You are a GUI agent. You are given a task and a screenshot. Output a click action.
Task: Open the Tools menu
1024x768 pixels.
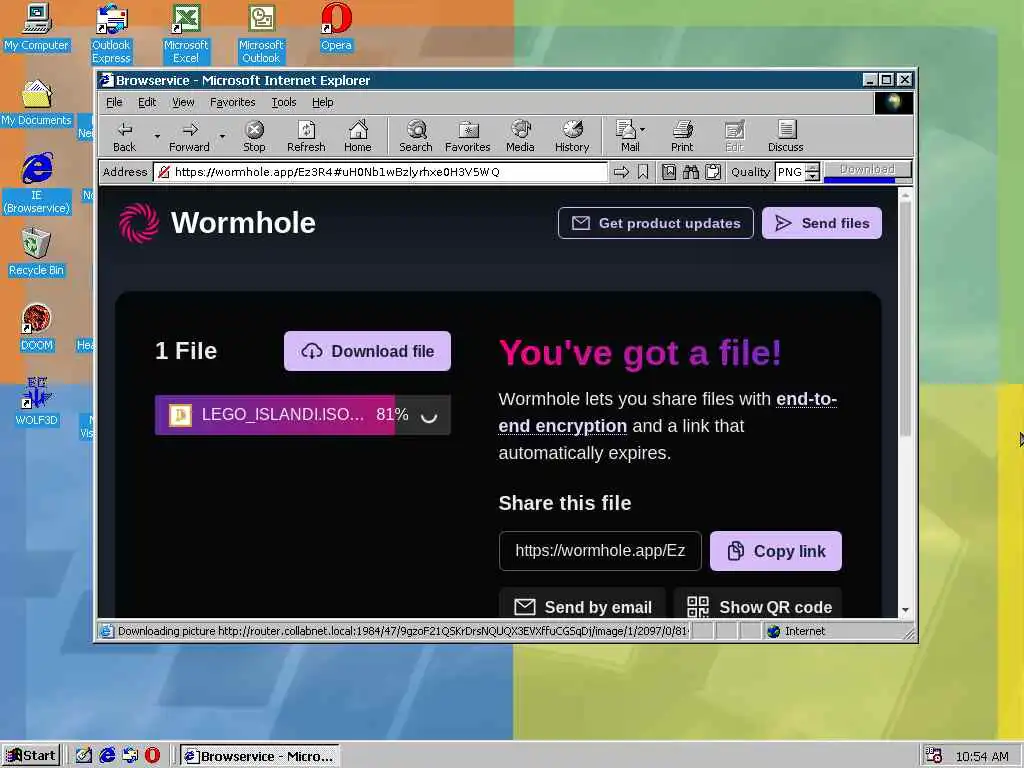point(284,102)
